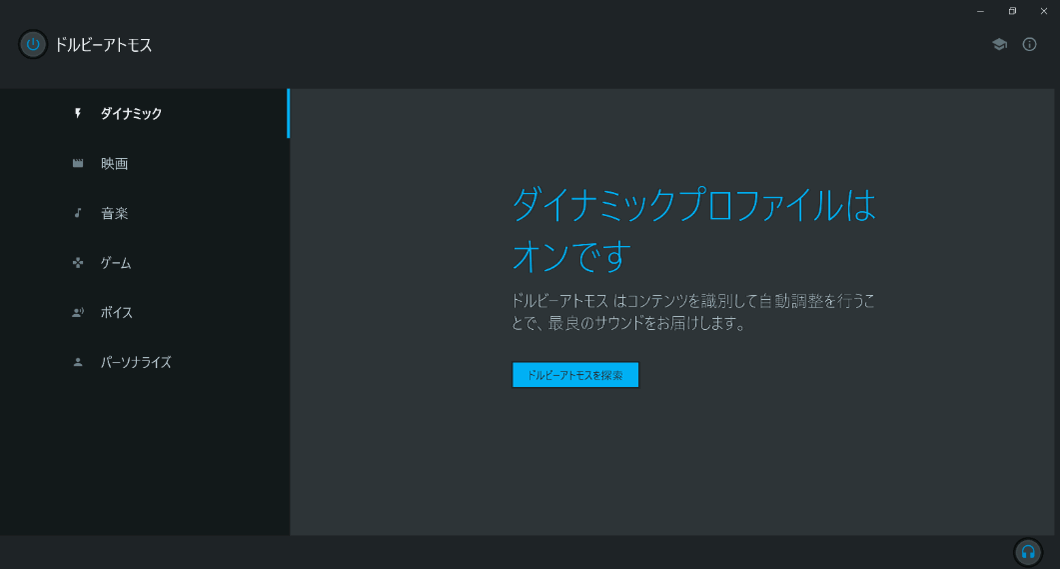Minimize the Dolby Atmos window
The image size is (1060, 569).
point(980,11)
